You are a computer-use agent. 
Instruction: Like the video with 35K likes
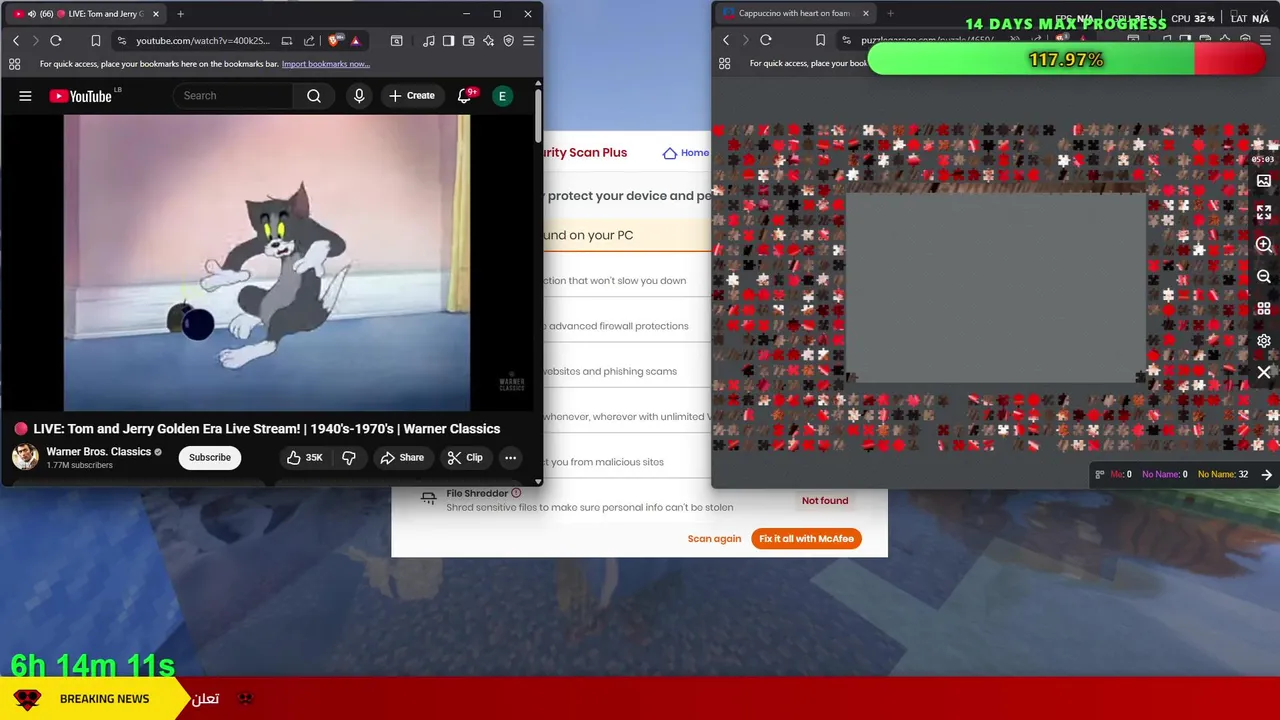tap(305, 458)
